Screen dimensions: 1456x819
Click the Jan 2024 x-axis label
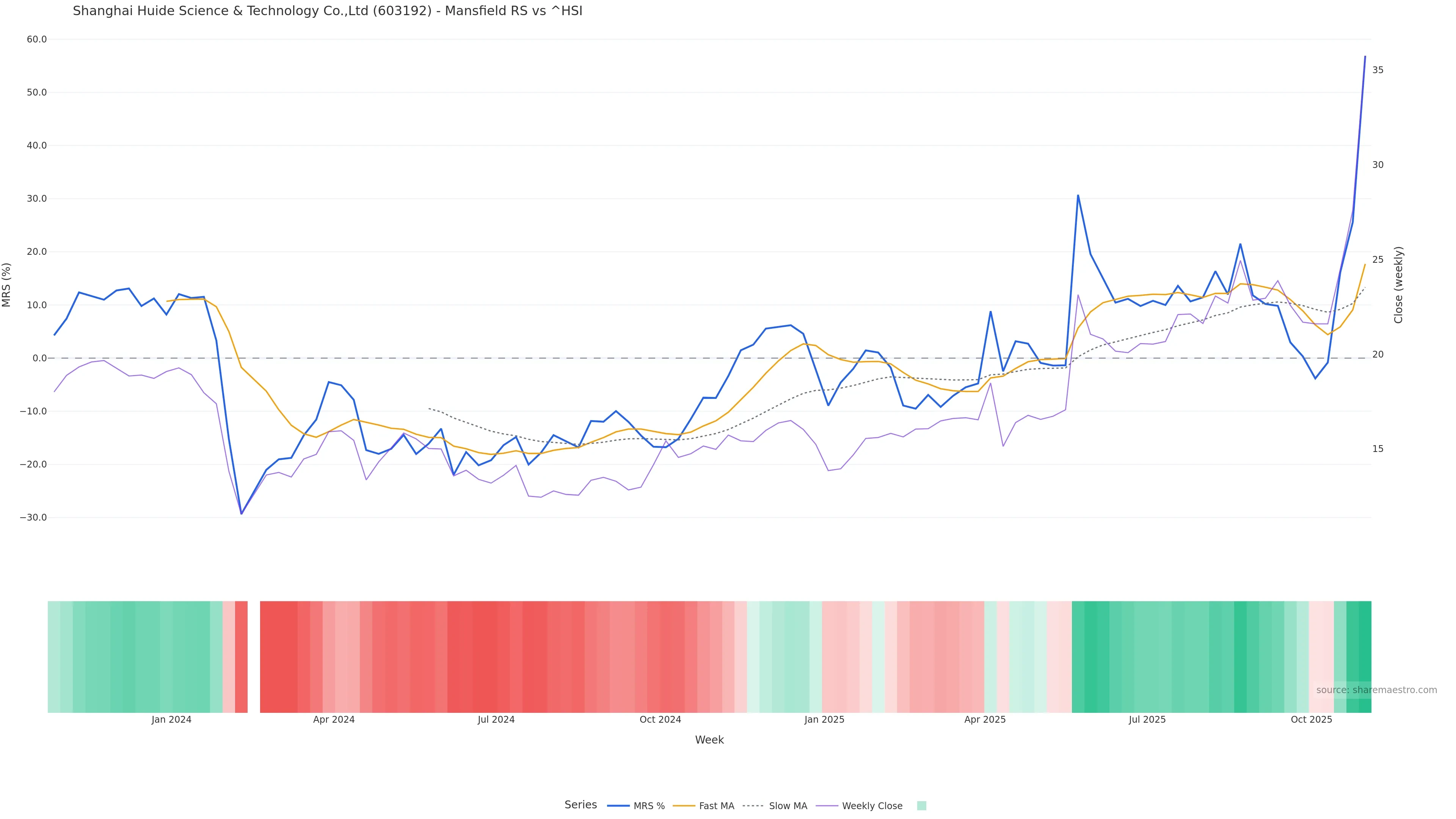[171, 720]
